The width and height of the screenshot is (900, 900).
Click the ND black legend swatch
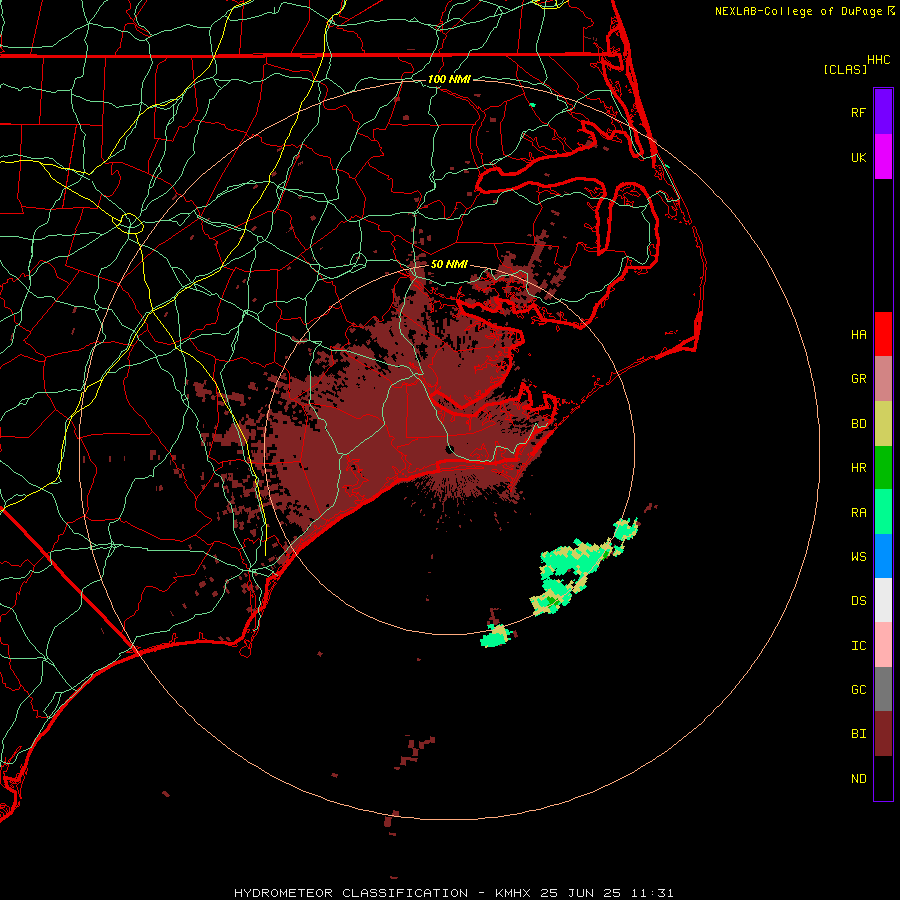pyautogui.click(x=883, y=778)
